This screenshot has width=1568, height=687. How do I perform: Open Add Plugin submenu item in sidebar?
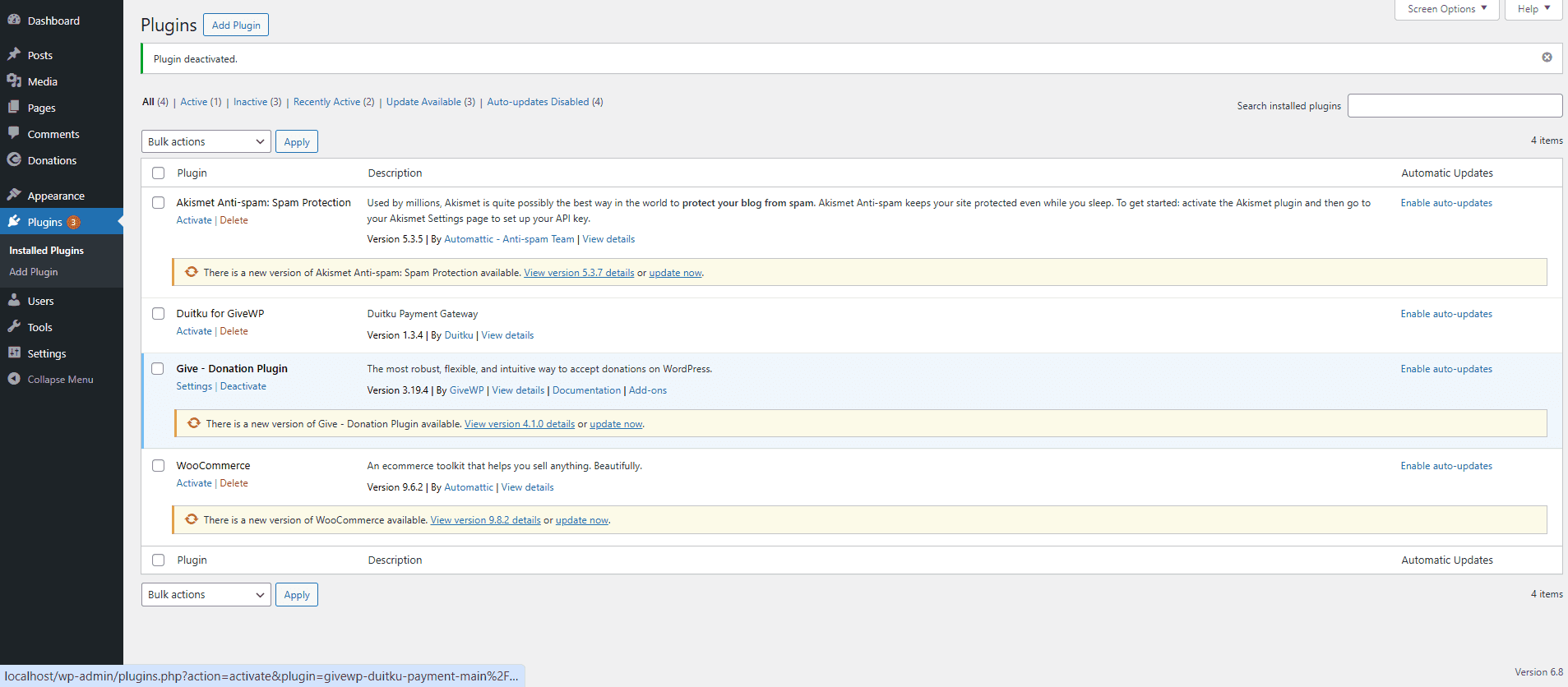click(34, 271)
